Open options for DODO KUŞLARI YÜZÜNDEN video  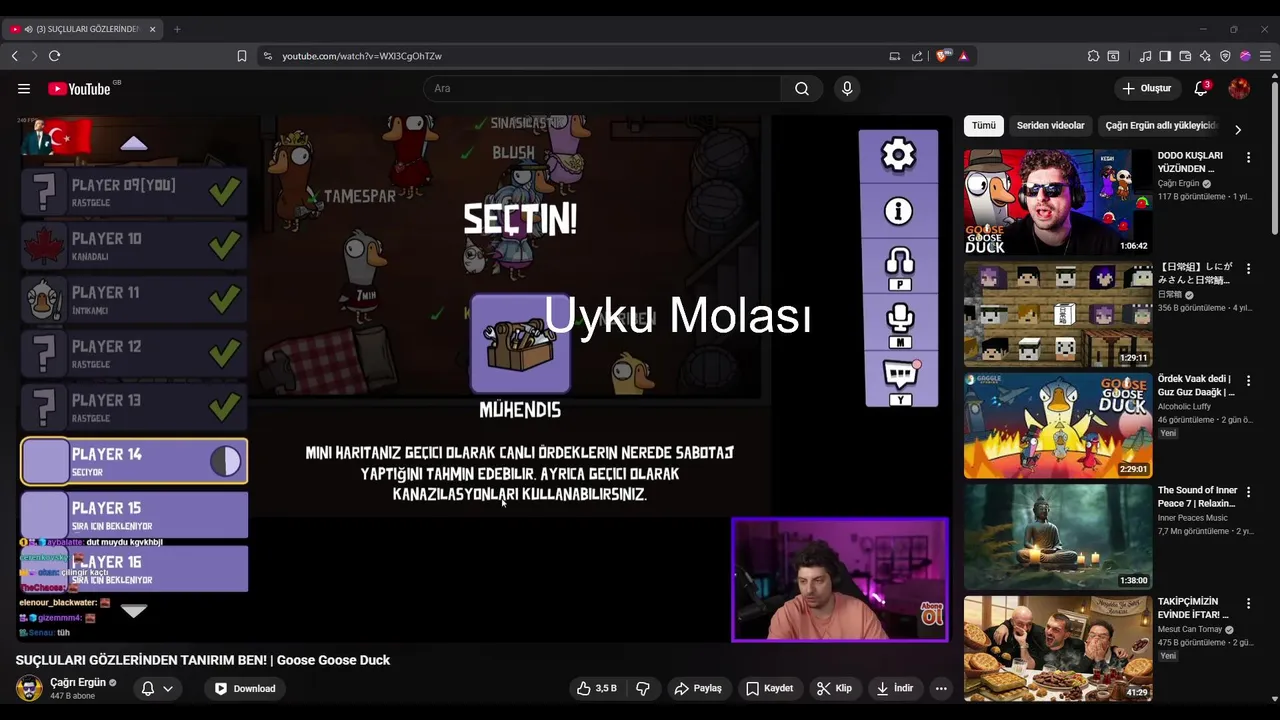point(1248,157)
